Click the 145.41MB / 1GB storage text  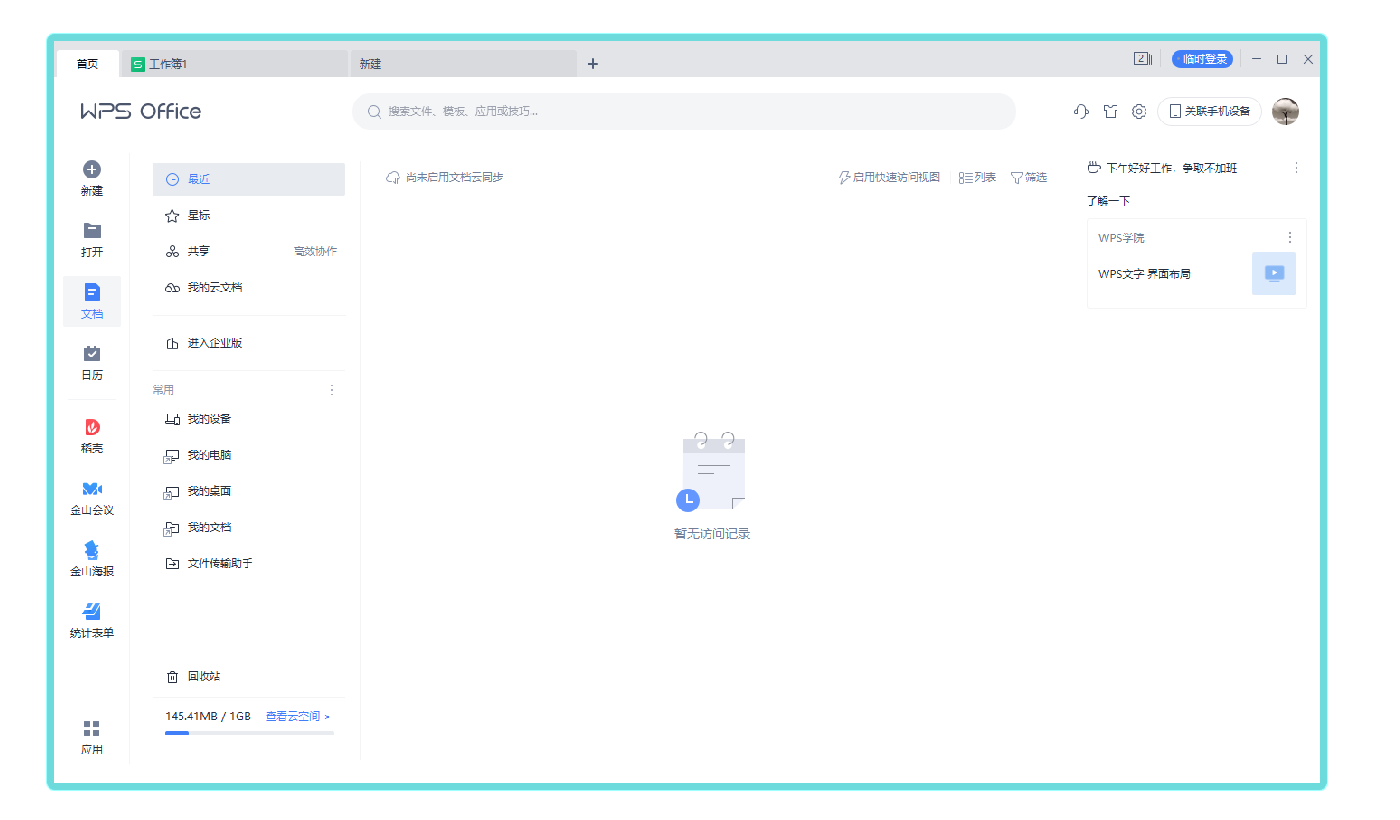(x=208, y=716)
